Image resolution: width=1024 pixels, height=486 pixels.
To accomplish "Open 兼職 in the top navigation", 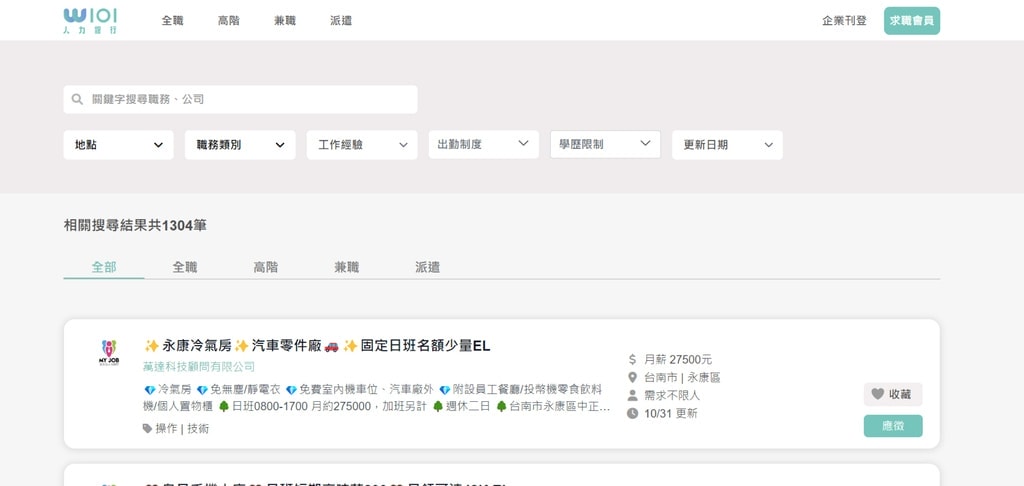I will pyautogui.click(x=285, y=21).
